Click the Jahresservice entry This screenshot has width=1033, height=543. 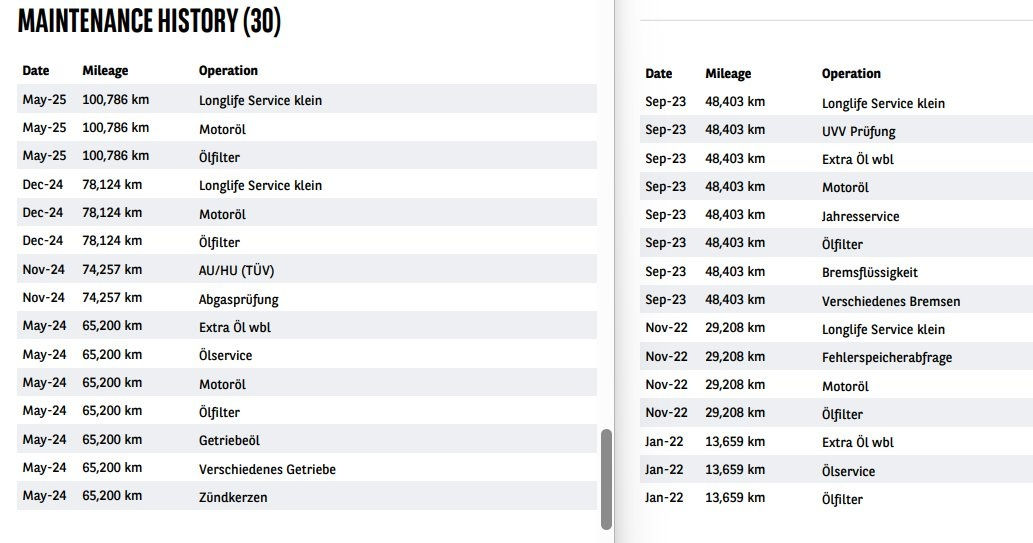(x=860, y=215)
